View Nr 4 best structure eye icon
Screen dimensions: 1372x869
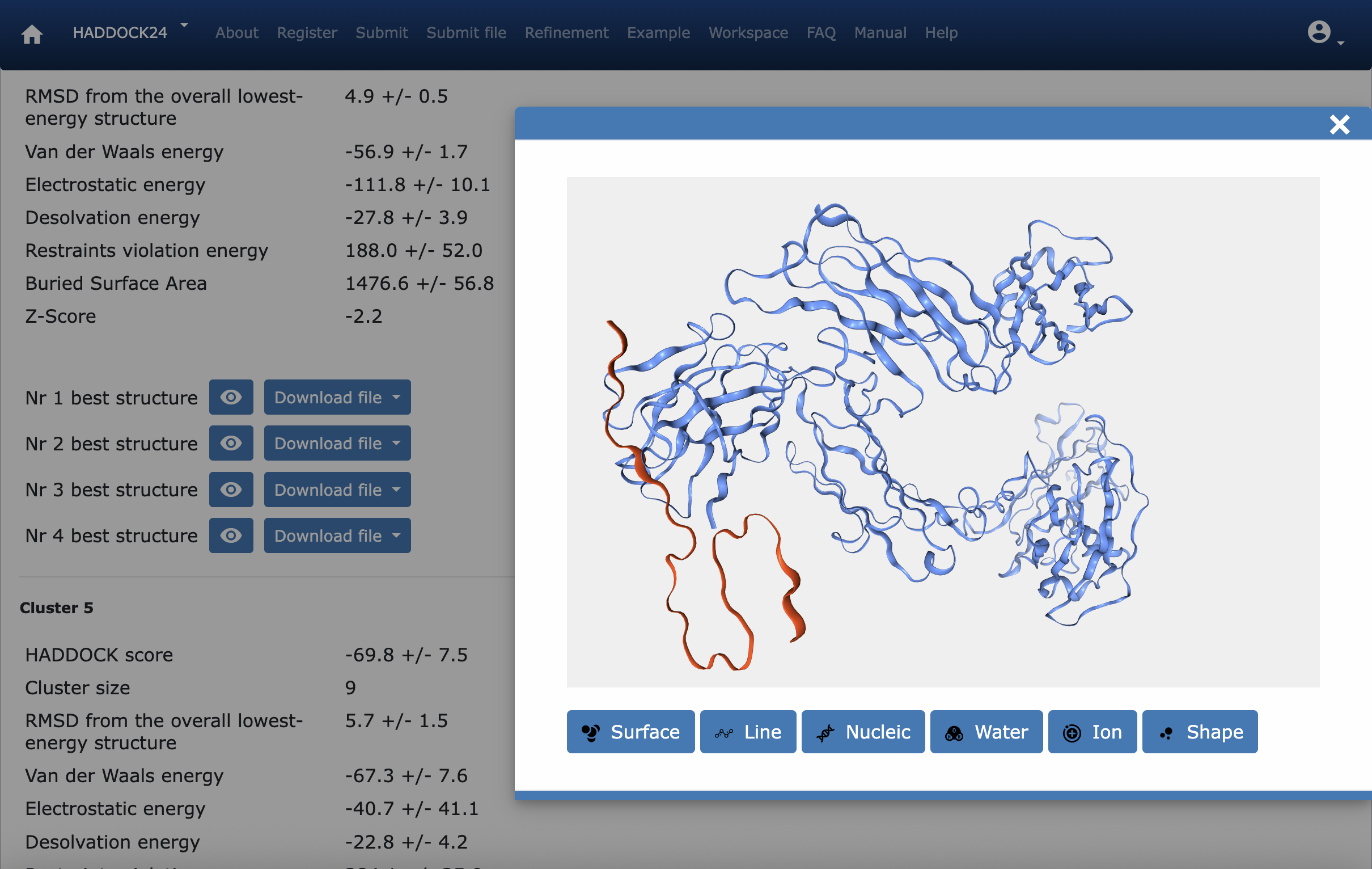point(231,535)
